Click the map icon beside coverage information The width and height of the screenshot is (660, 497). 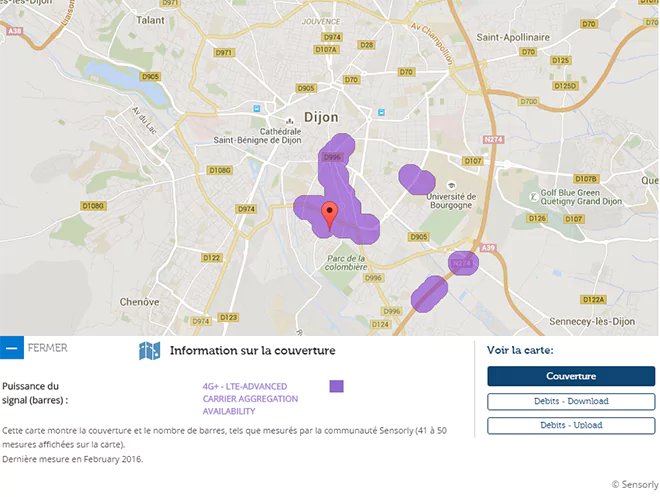(149, 351)
